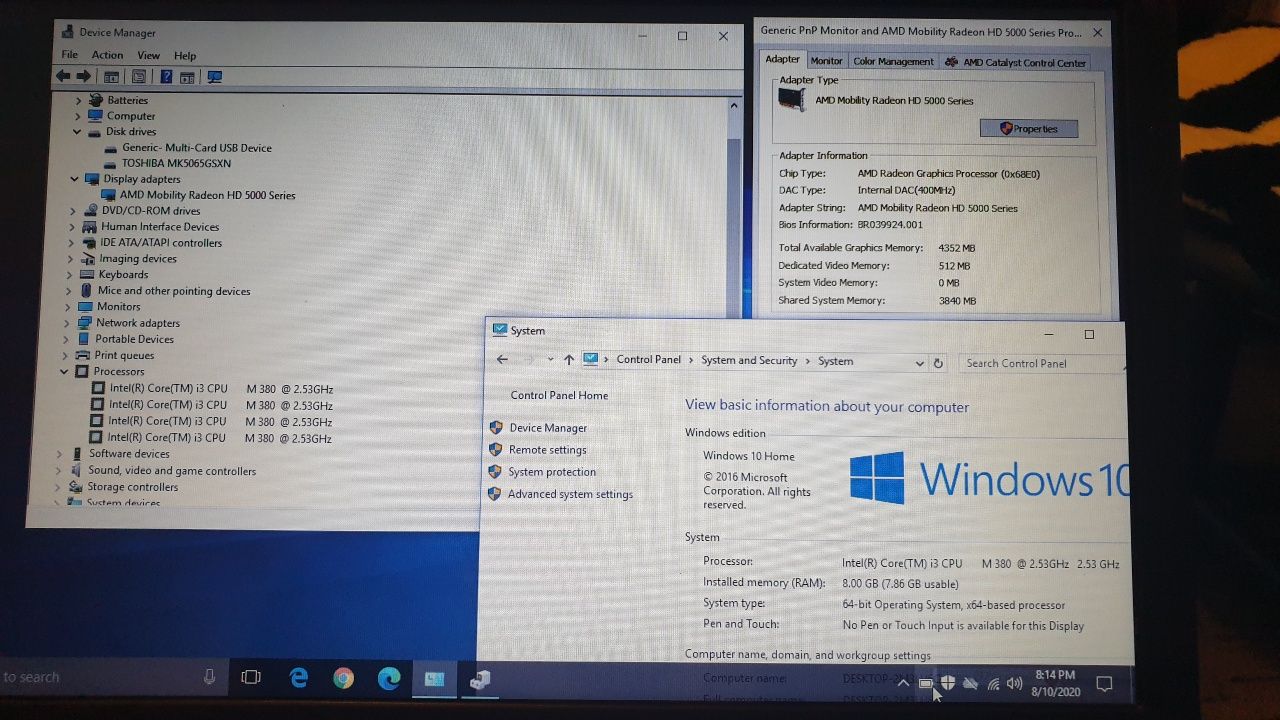Open Properties via the Device Manager toolbar icon
Screen dimensions: 1280x720
tap(139, 76)
